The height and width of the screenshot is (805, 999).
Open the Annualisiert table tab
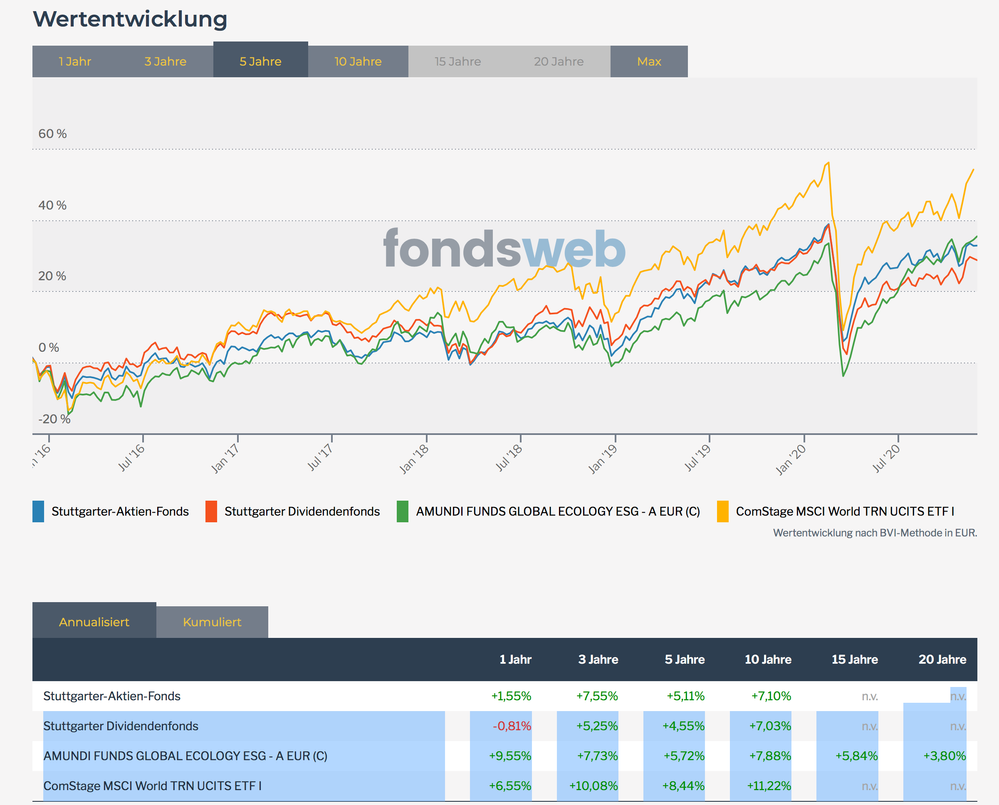[94, 621]
